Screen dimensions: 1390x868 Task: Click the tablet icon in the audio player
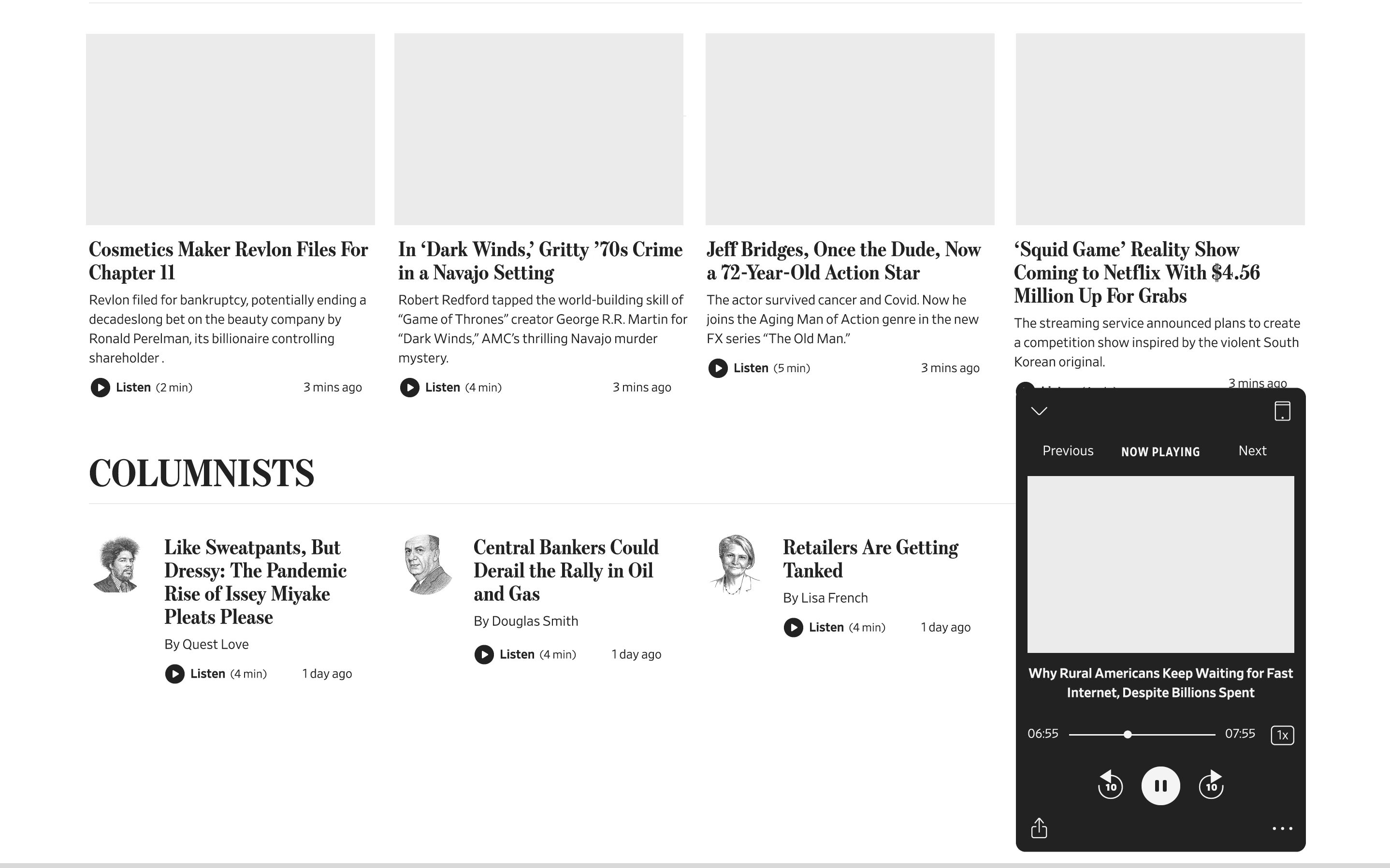click(1282, 411)
